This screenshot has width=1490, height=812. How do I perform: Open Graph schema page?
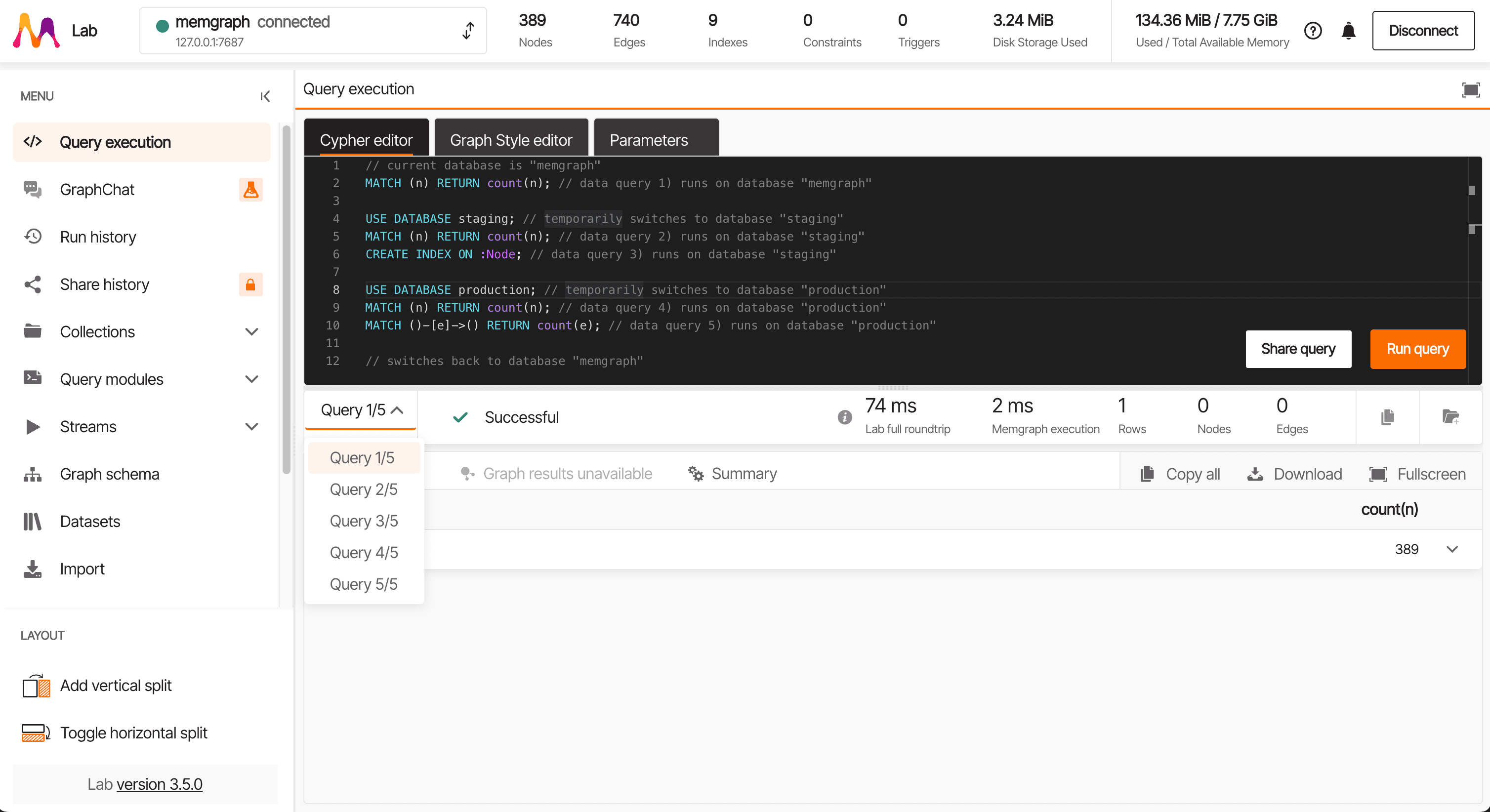click(x=142, y=474)
